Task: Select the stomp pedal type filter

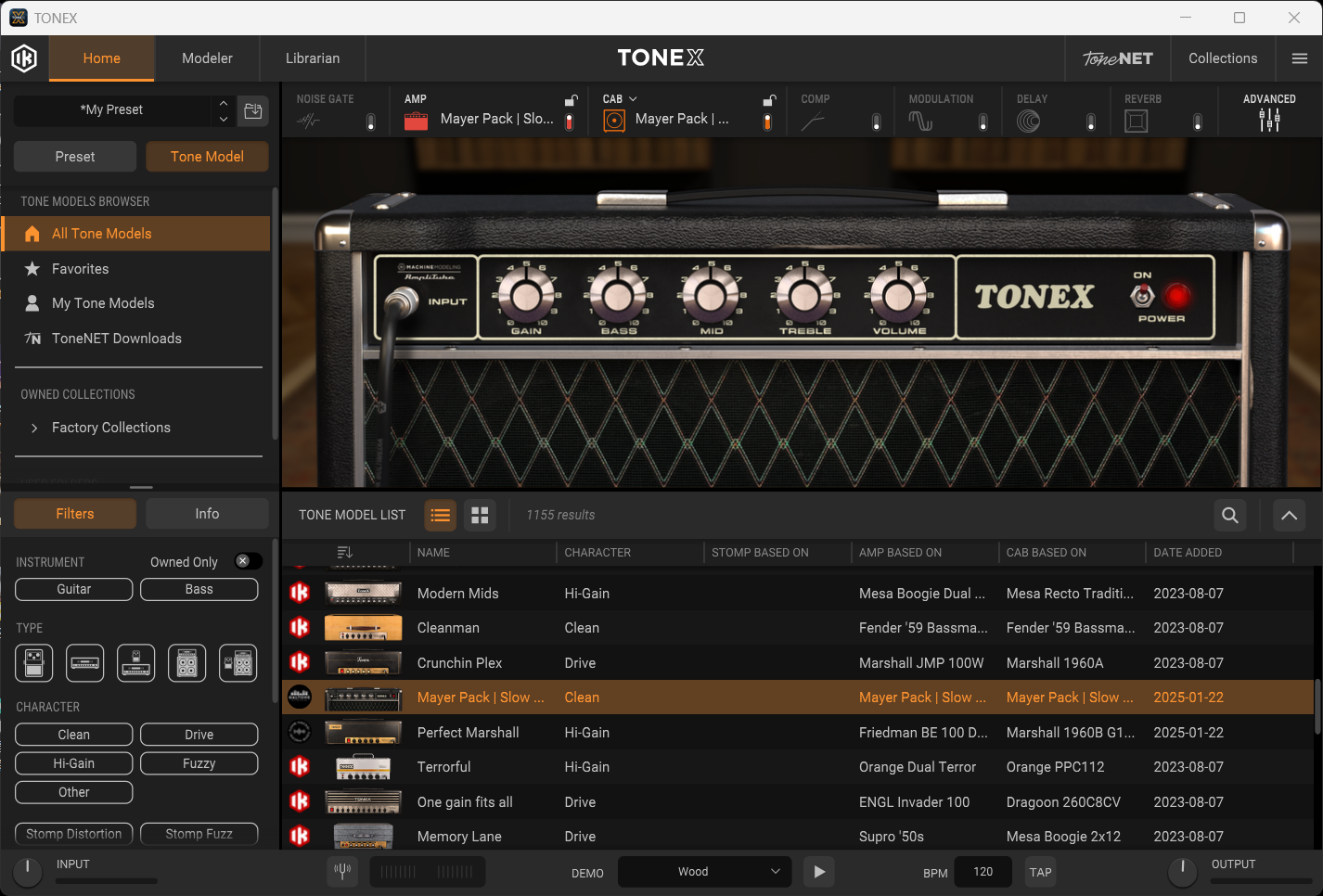Action: pos(34,663)
